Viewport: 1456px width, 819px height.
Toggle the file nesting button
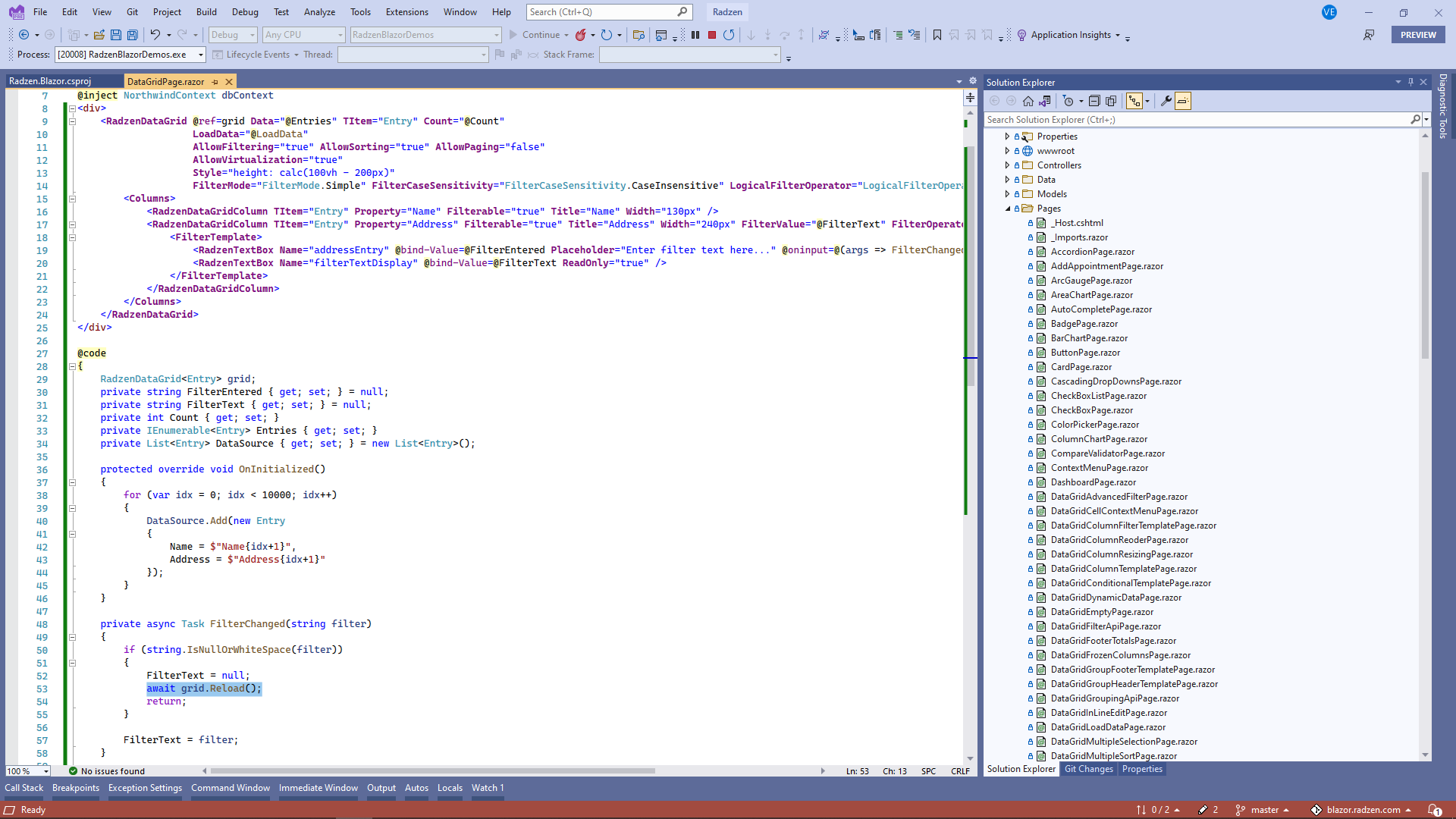[1134, 101]
